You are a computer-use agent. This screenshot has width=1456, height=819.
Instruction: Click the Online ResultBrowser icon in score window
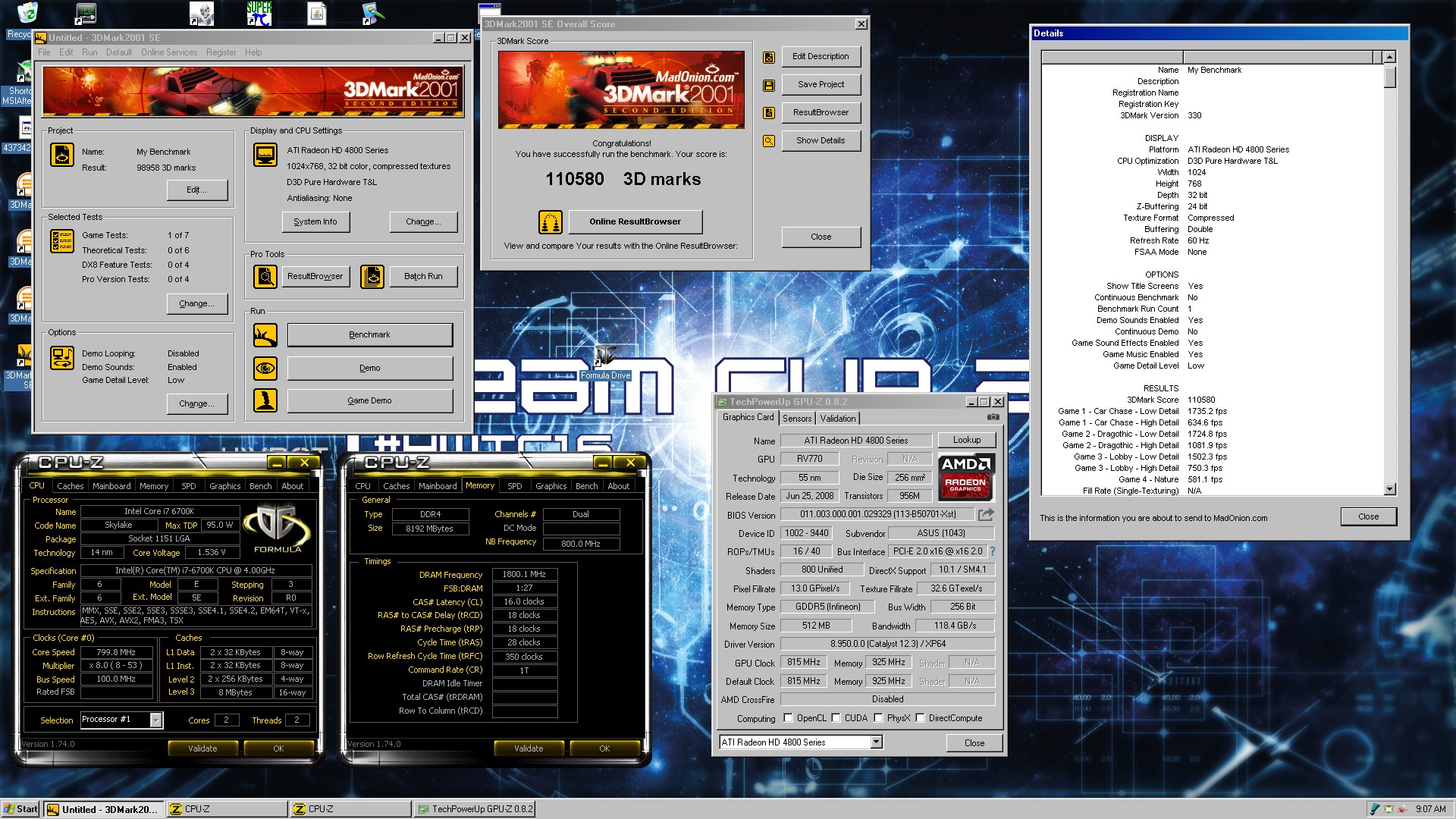pos(551,222)
